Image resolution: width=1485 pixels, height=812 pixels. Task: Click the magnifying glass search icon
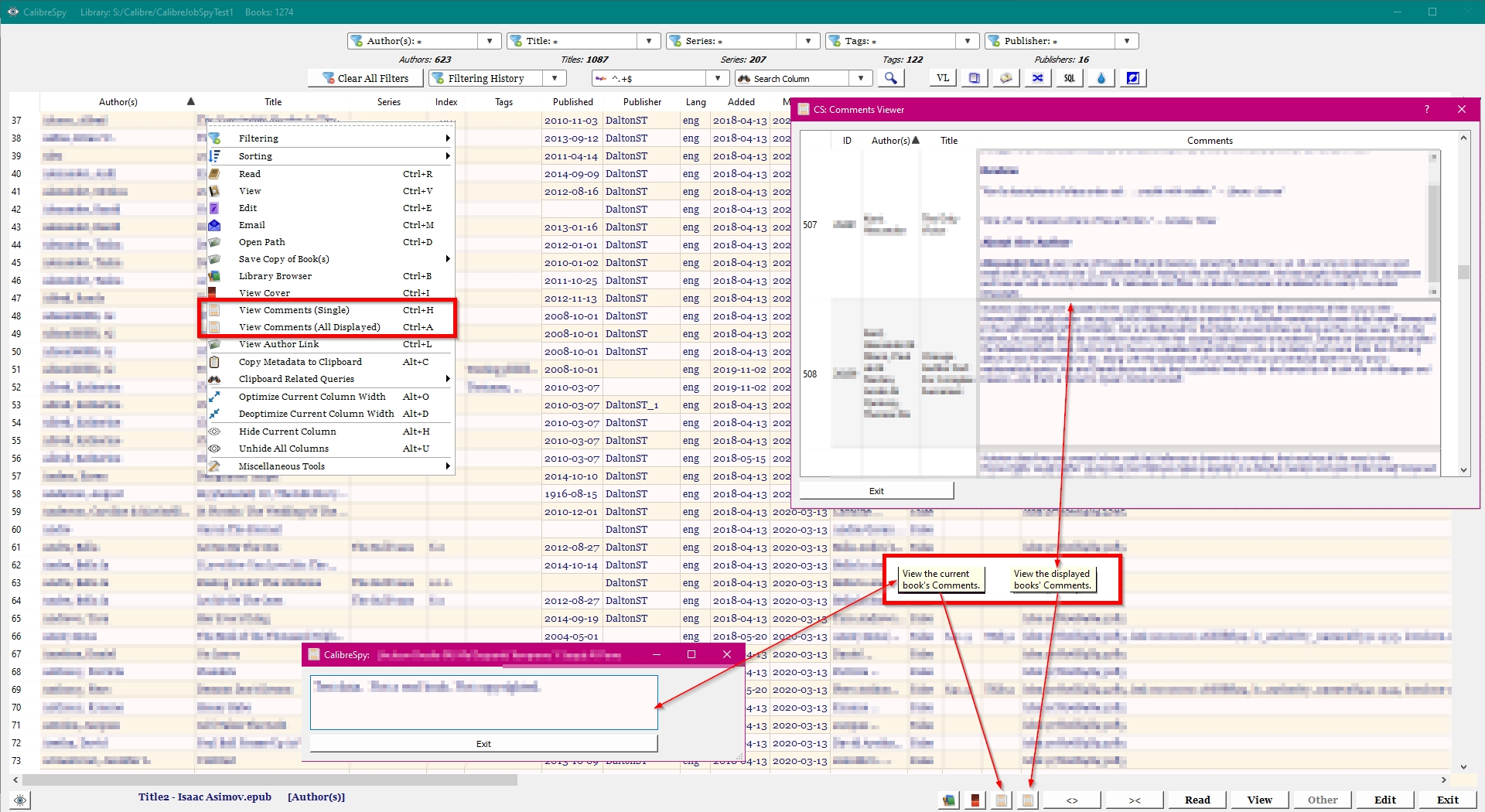(x=890, y=78)
